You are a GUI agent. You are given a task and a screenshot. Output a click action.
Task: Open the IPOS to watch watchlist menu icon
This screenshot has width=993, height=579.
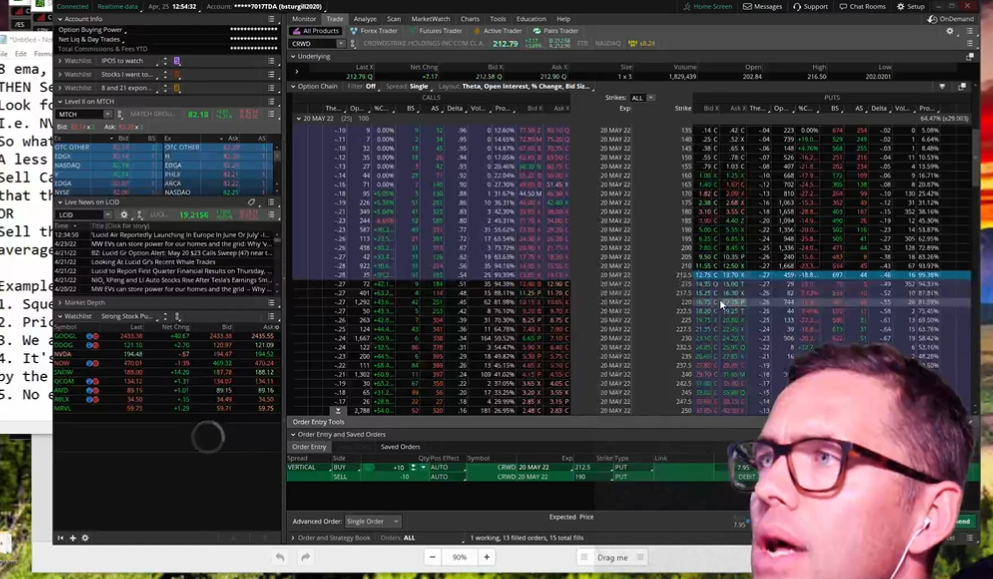(x=271, y=61)
